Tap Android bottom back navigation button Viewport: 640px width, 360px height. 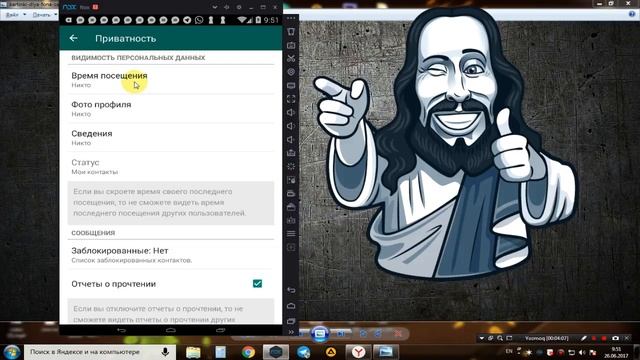point(121,330)
